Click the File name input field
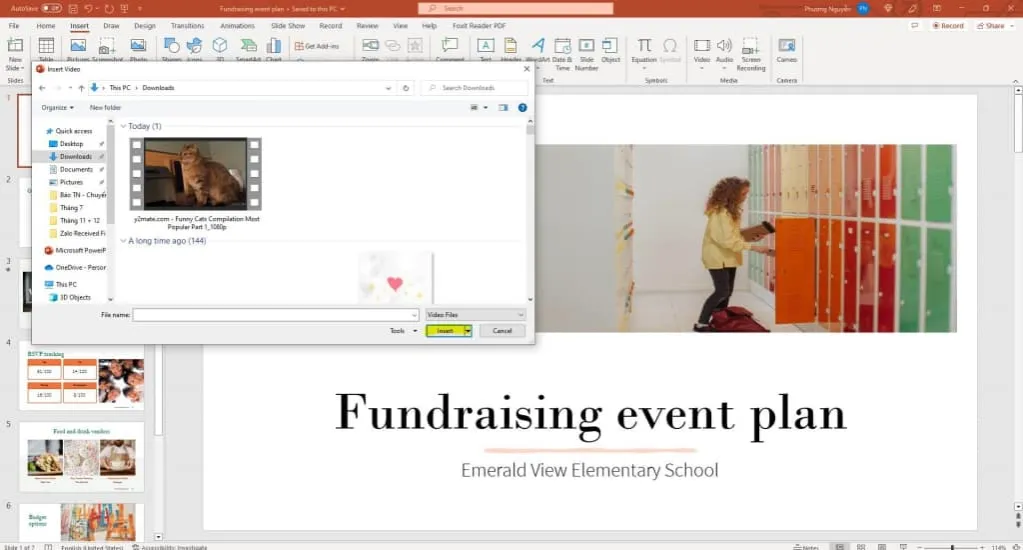1023x550 pixels. click(x=275, y=315)
